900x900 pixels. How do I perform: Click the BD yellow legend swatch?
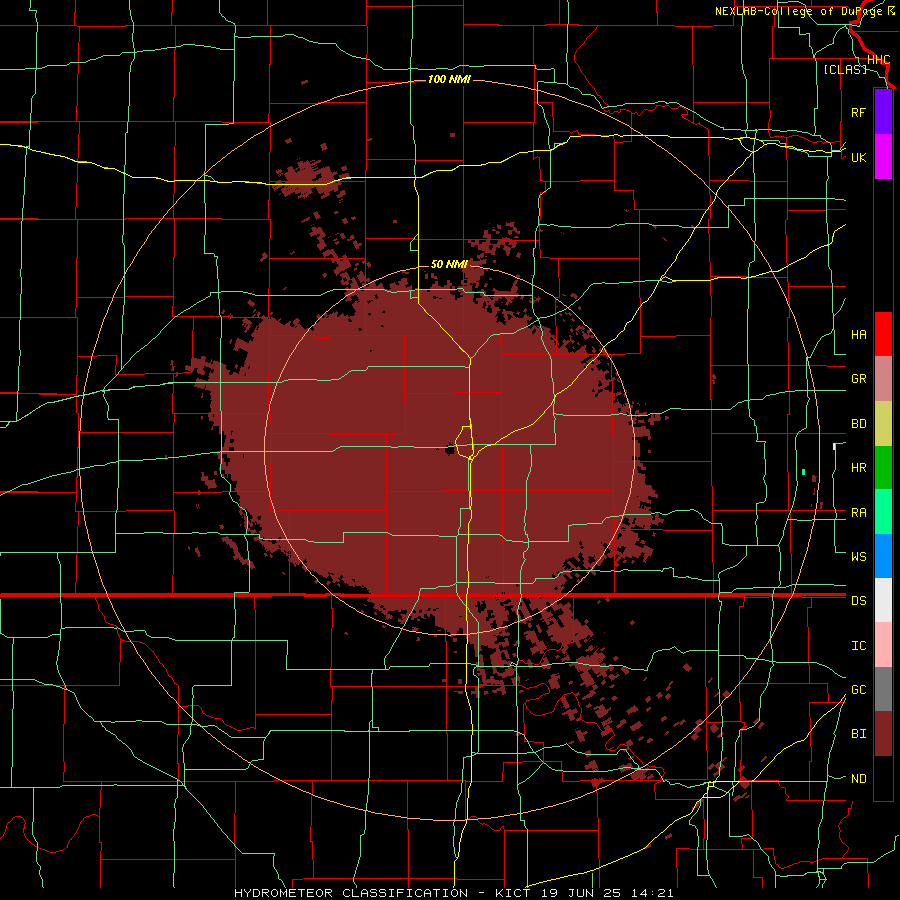pyautogui.click(x=883, y=423)
